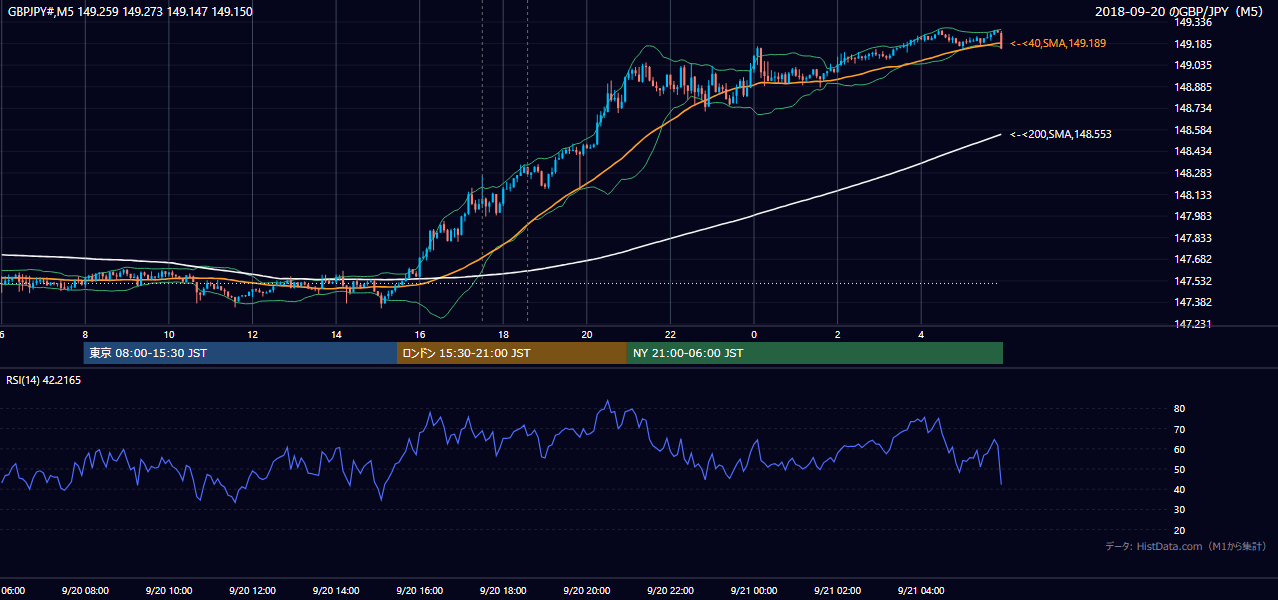The height and width of the screenshot is (600, 1278).
Task: Click price axis value 148.885
Action: point(1193,87)
